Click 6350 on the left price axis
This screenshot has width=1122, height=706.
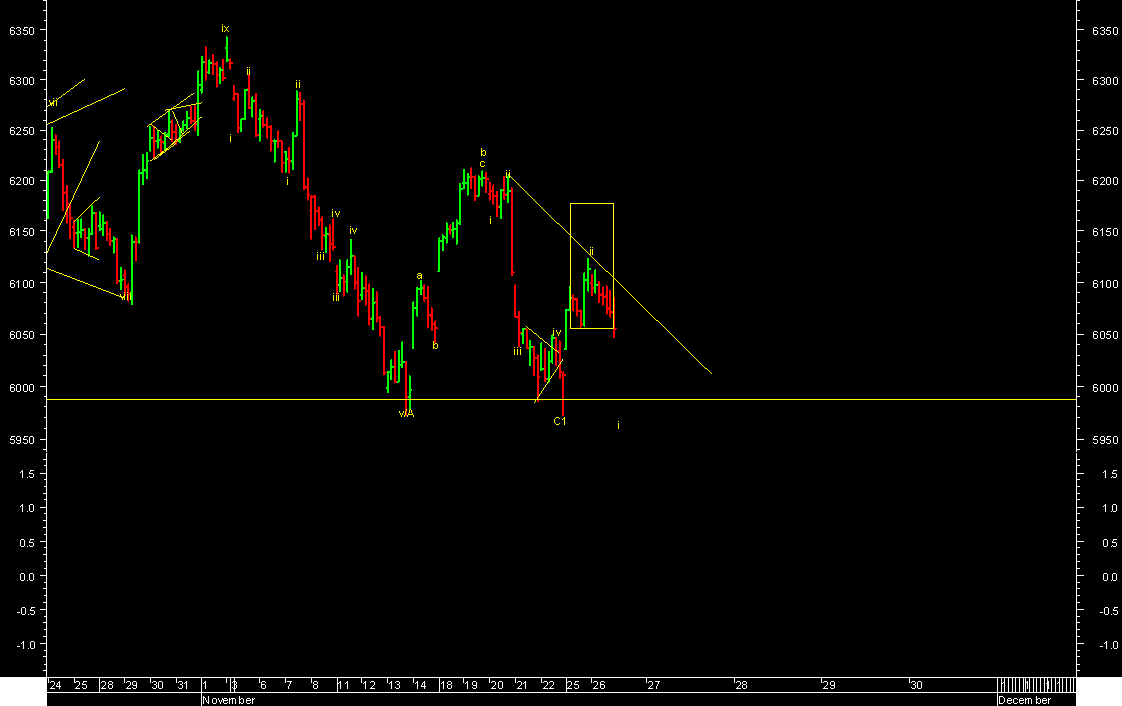(x=22, y=31)
